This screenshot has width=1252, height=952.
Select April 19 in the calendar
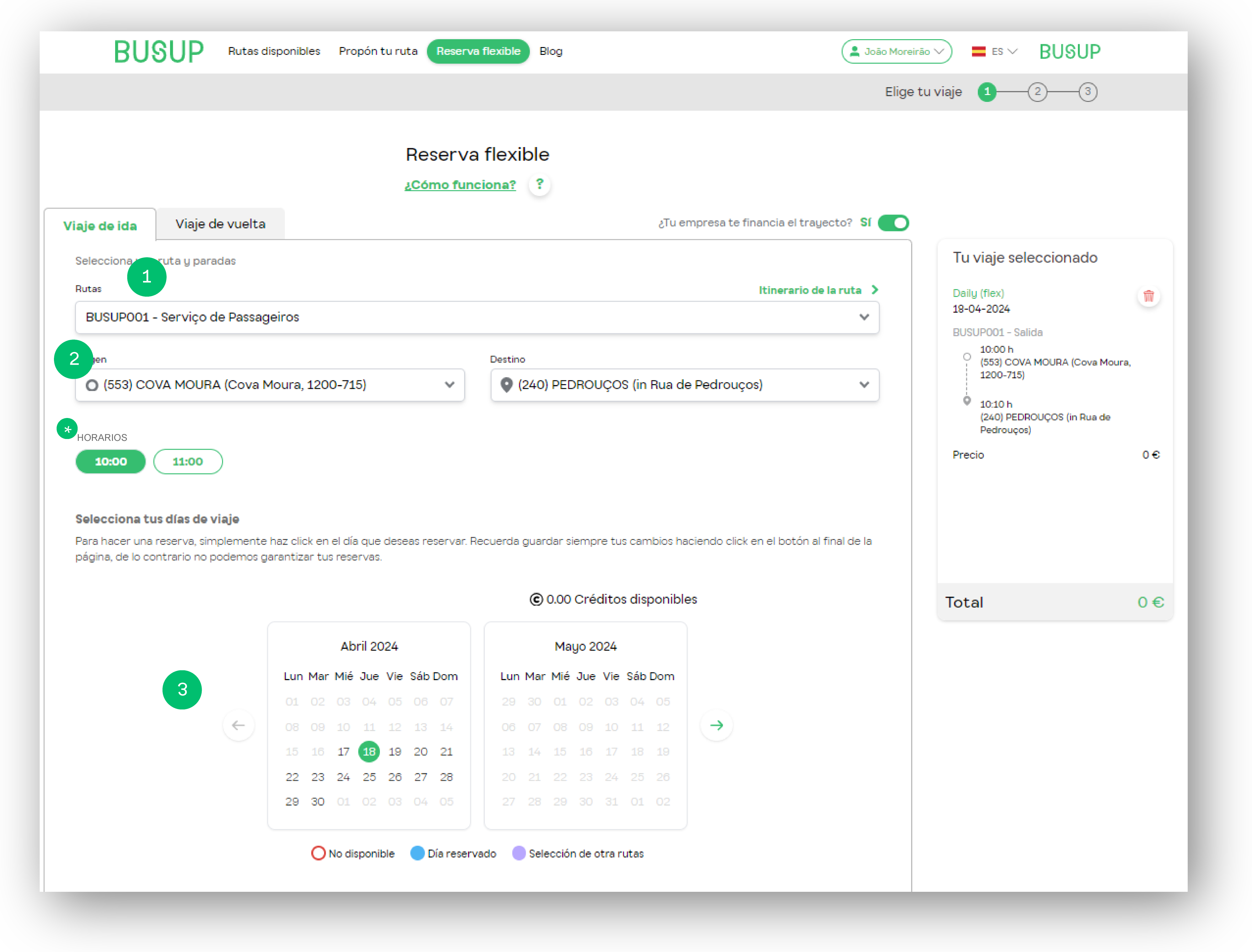[x=394, y=751]
